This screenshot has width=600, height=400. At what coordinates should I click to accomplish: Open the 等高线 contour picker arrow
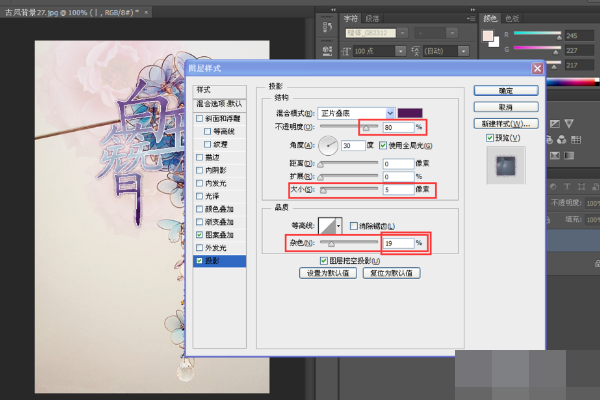338,226
